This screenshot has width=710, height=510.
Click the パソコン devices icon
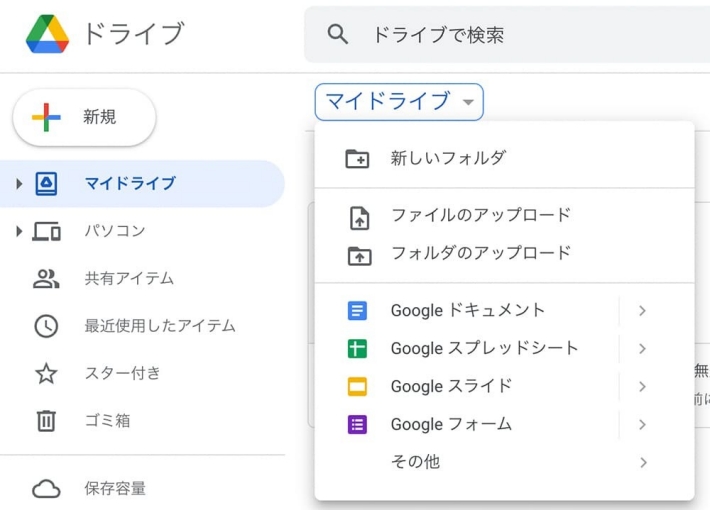46,231
